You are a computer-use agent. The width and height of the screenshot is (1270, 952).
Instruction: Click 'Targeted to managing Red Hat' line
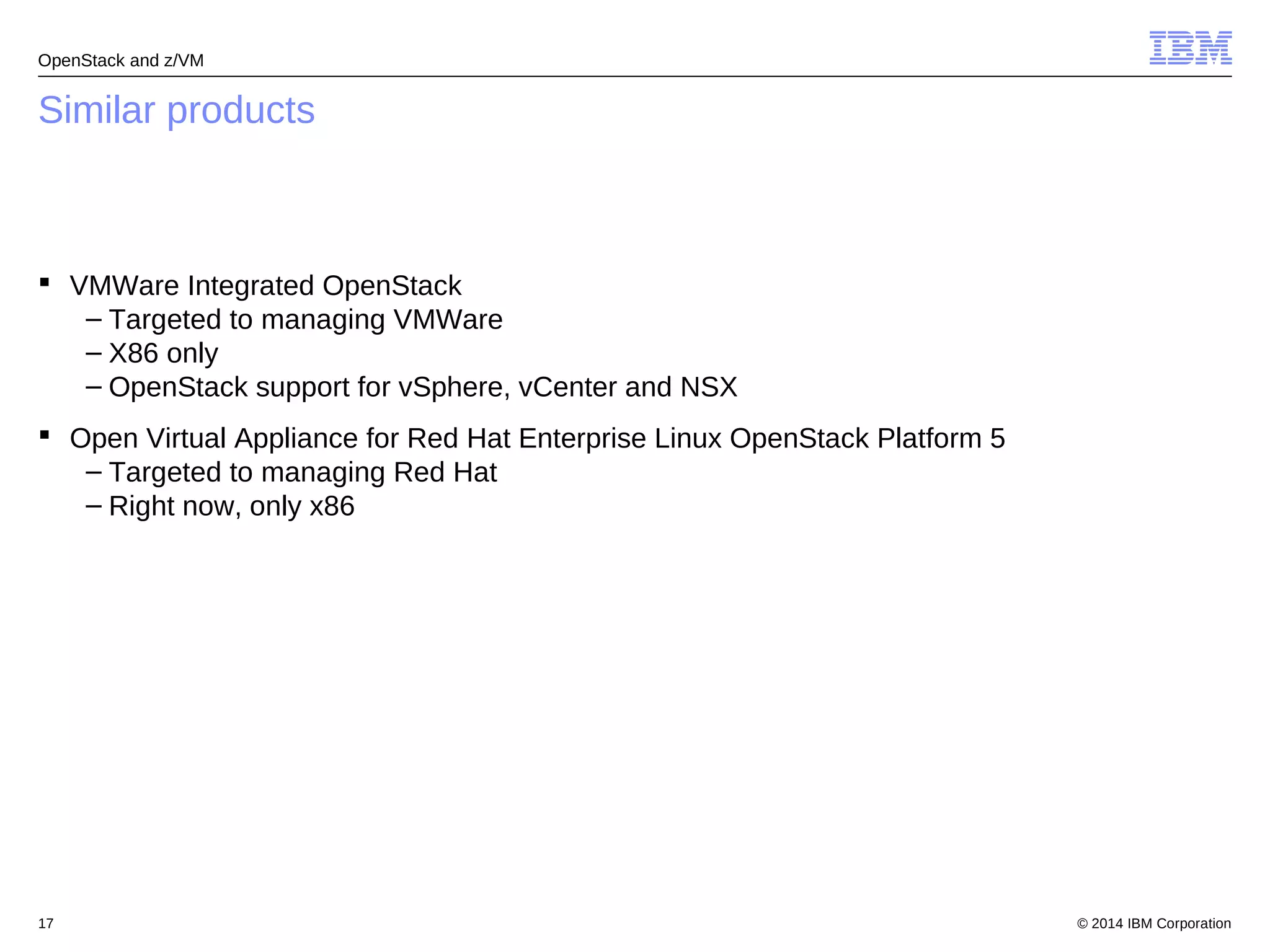click(303, 472)
